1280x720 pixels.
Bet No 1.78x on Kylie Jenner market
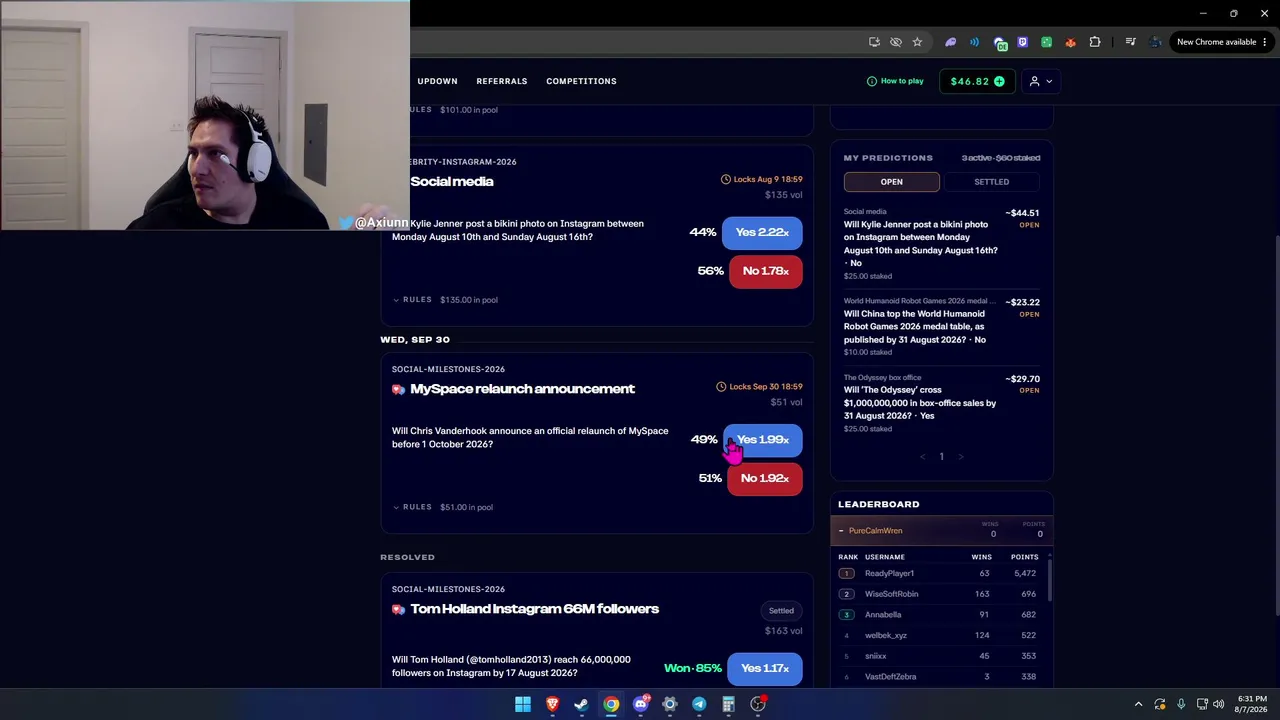coord(765,271)
